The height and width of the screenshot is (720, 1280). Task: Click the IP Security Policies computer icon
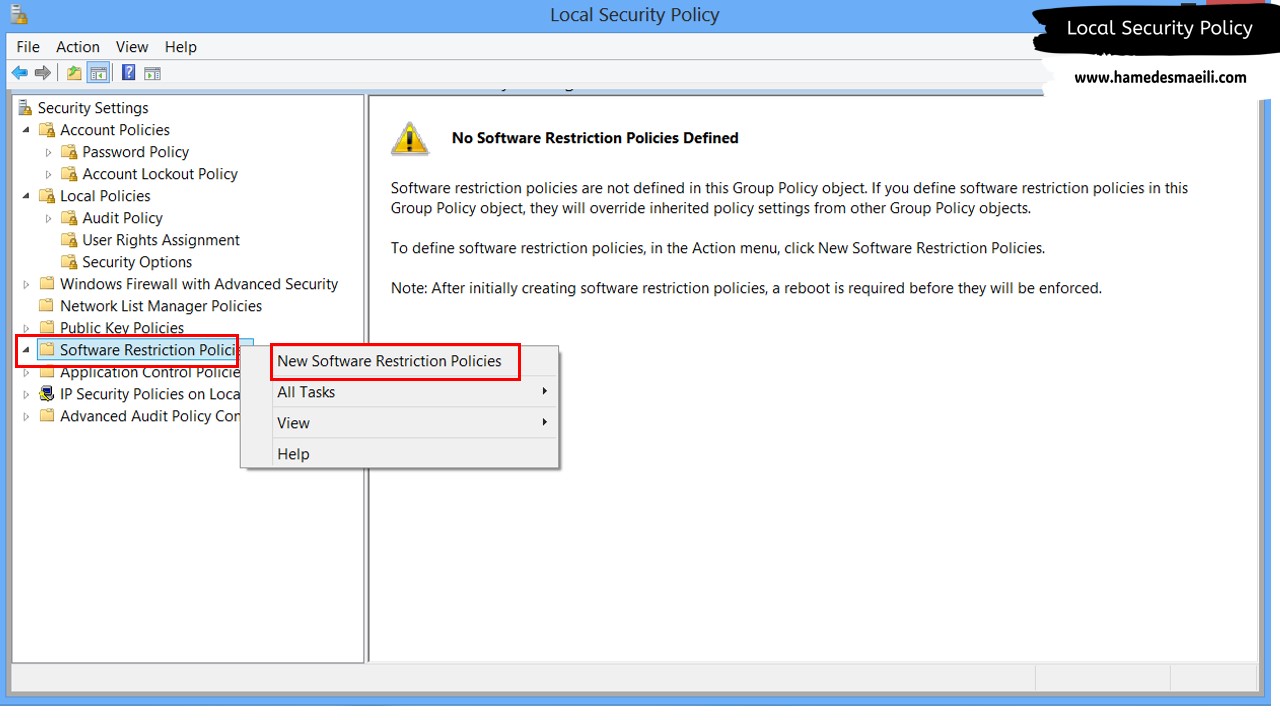46,394
